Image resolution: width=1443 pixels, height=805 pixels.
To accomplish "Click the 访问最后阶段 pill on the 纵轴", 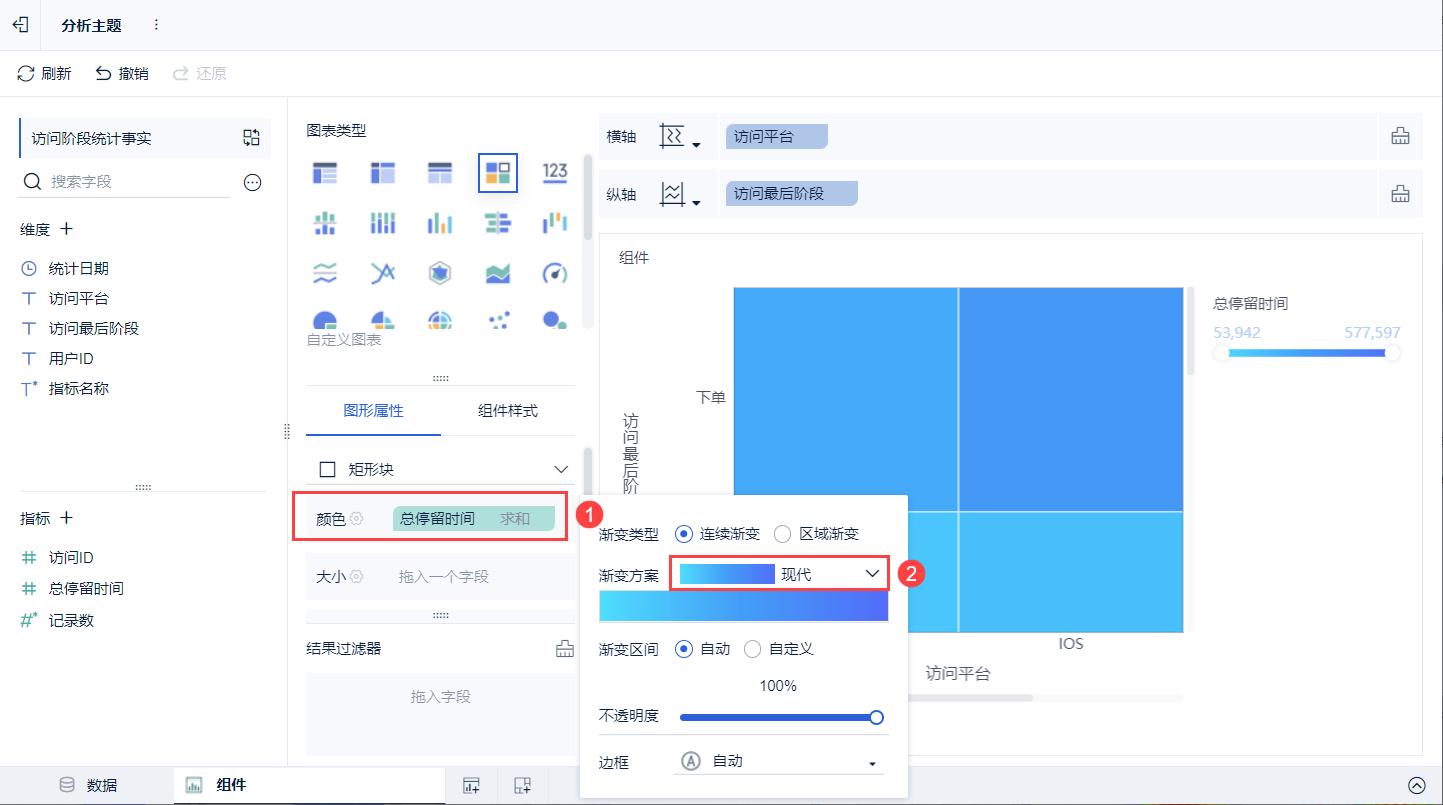I will (x=792, y=194).
